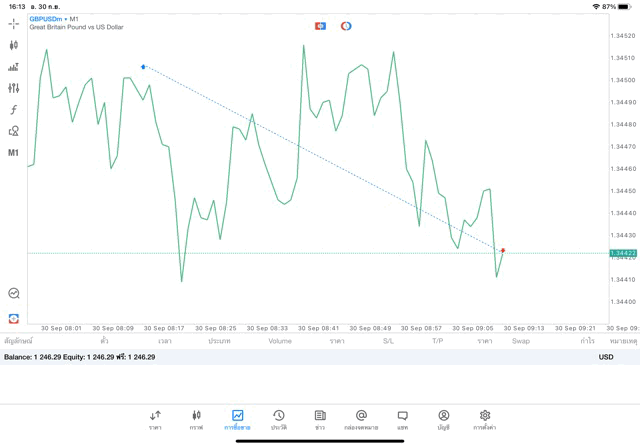Switch to the chart (กราฟ) tab
The width and height of the screenshot is (640, 447).
196,420
